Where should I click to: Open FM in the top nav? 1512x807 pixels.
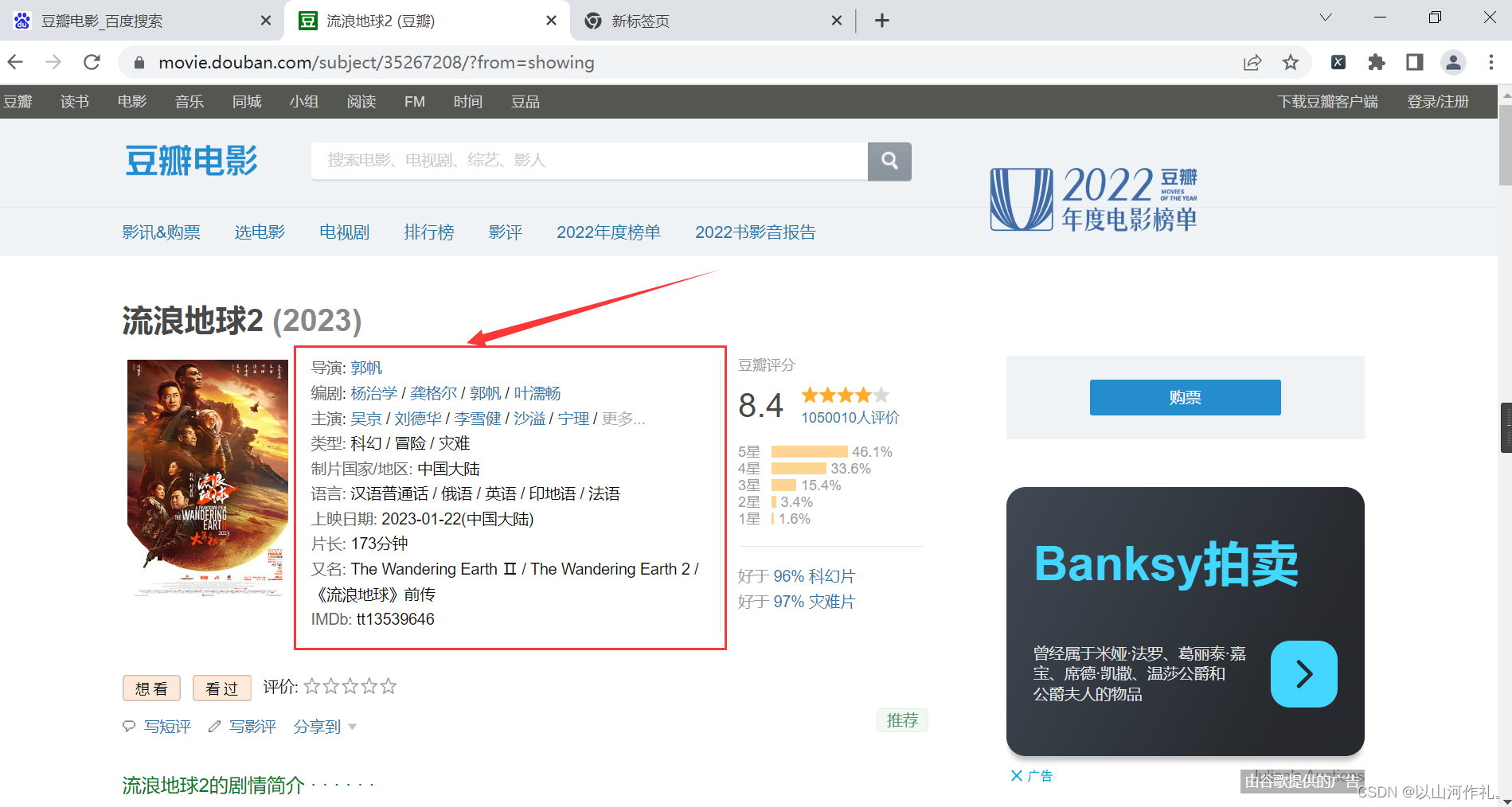(415, 102)
